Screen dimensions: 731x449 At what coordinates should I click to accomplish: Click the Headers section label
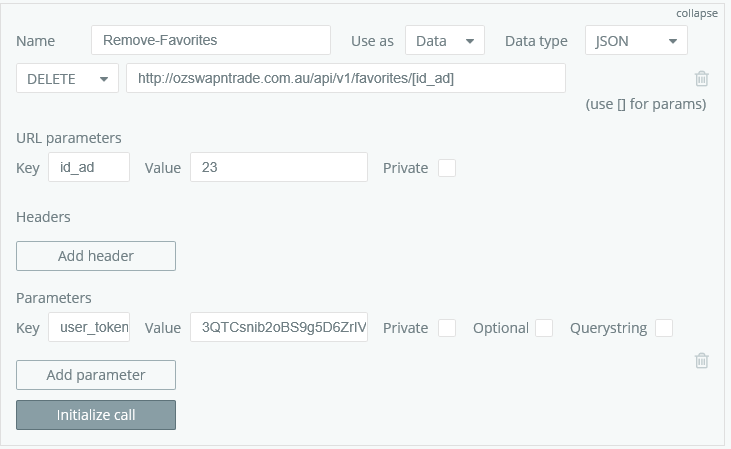tap(43, 217)
